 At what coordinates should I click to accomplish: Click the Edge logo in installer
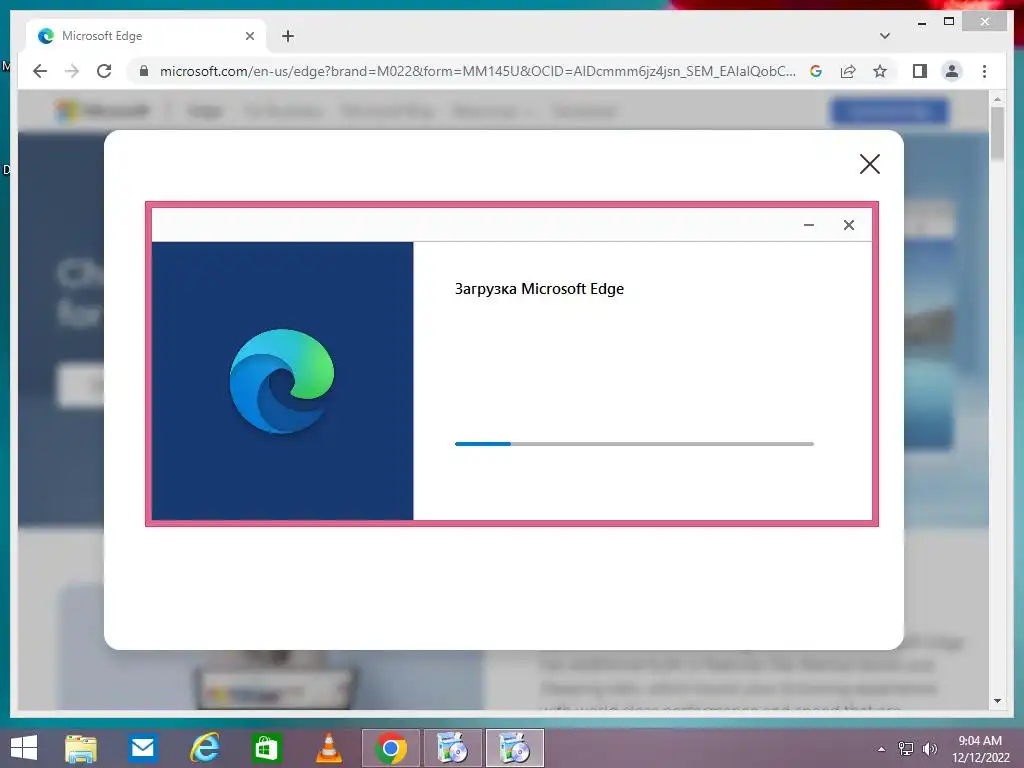coord(281,381)
